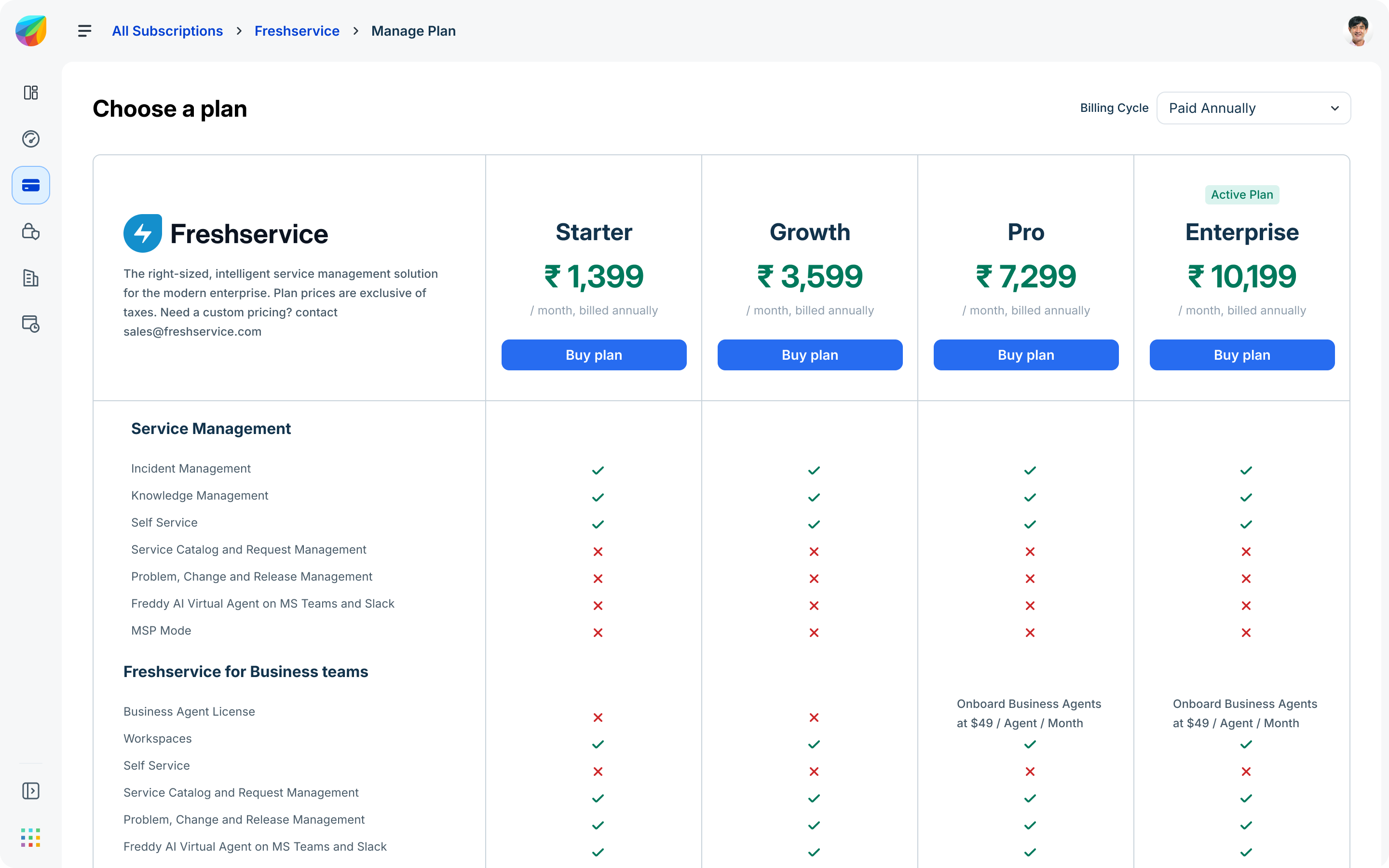
Task: Click the Freshworks logo in top-left corner
Action: click(x=31, y=31)
